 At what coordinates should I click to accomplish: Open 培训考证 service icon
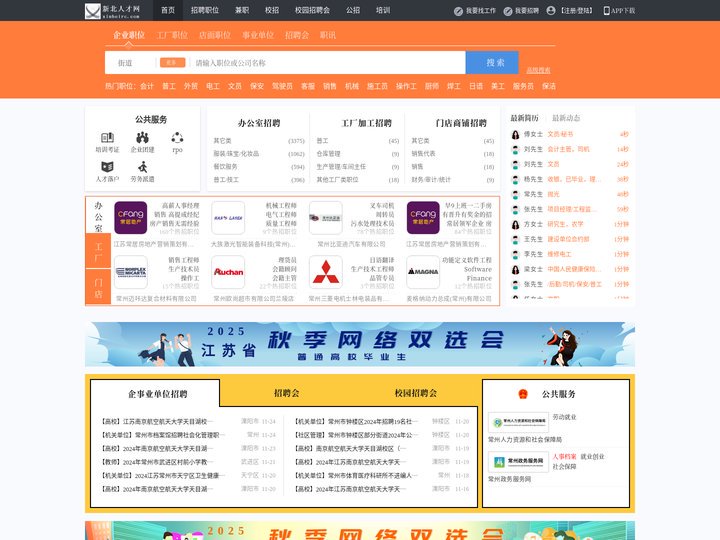point(107,137)
